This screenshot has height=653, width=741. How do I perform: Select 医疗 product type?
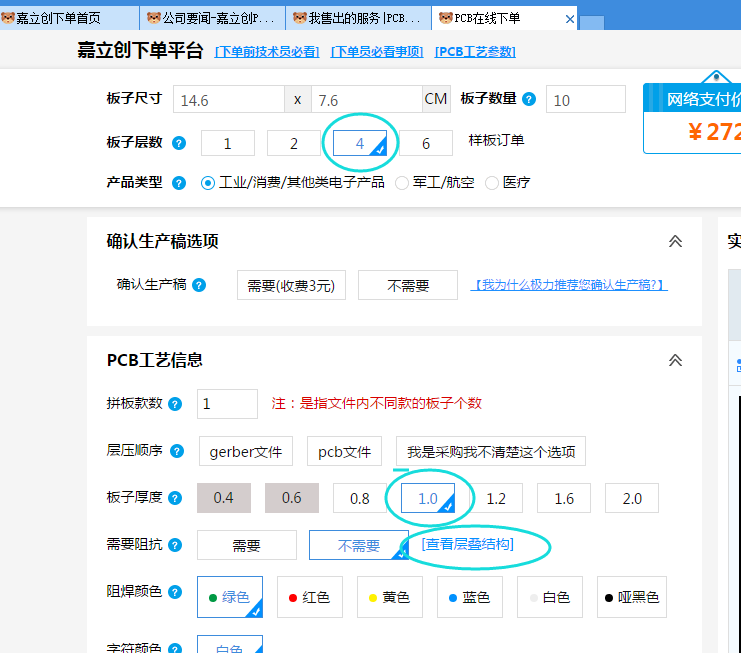point(492,183)
